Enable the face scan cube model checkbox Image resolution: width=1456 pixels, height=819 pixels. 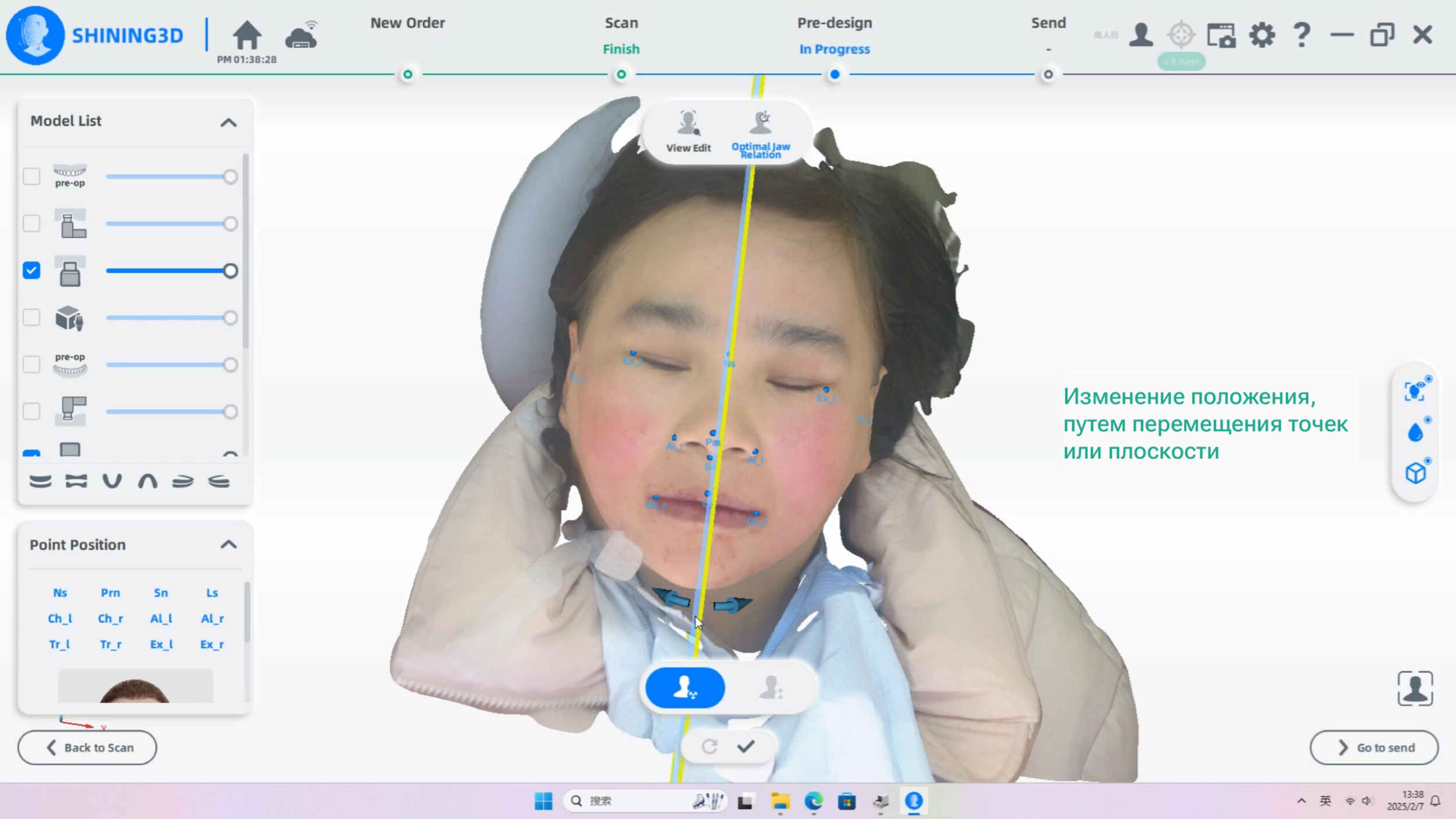[x=31, y=317]
